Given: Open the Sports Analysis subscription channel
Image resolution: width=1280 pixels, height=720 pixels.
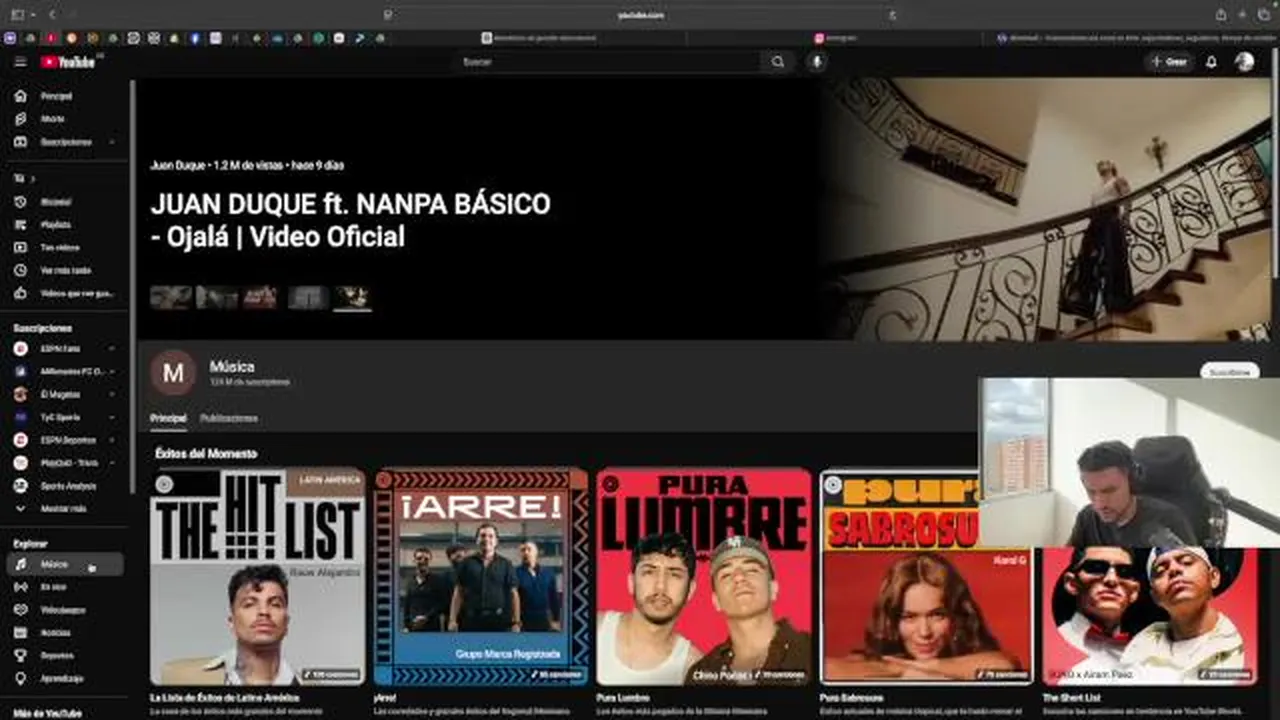Looking at the screenshot, I should pyautogui.click(x=65, y=486).
